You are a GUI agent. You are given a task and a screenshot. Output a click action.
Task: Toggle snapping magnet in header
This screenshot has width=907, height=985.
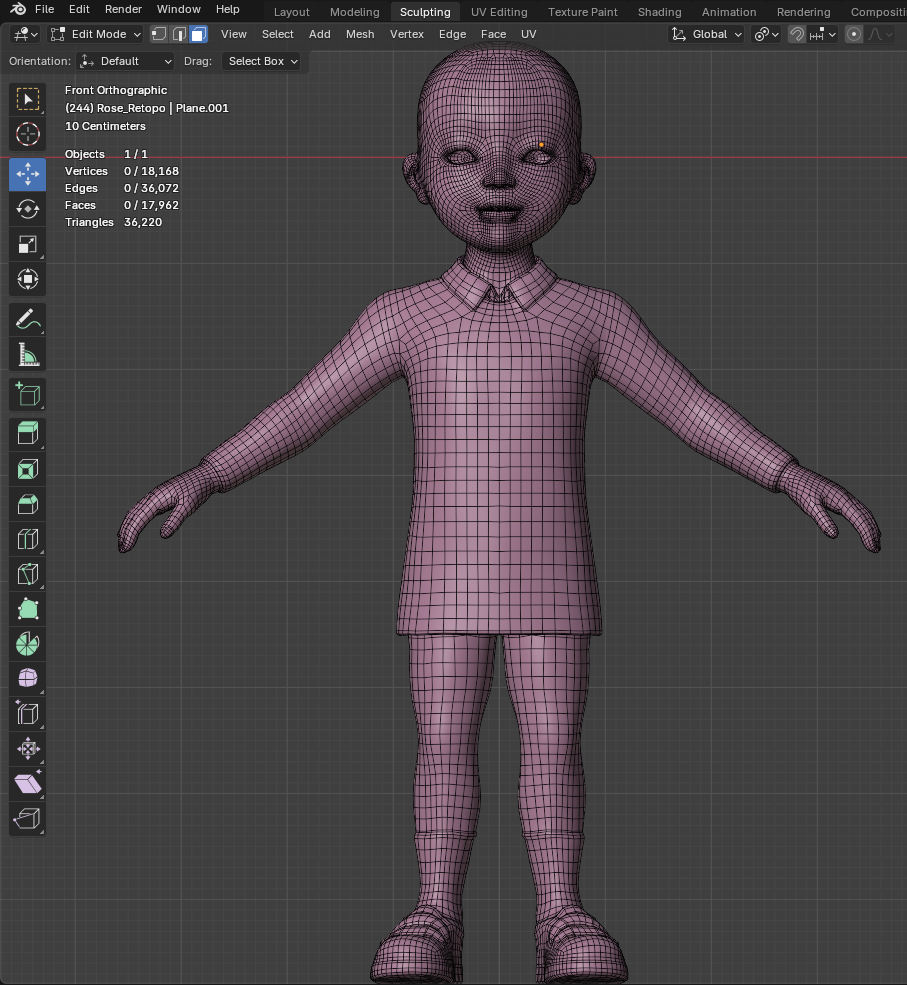[x=796, y=34]
